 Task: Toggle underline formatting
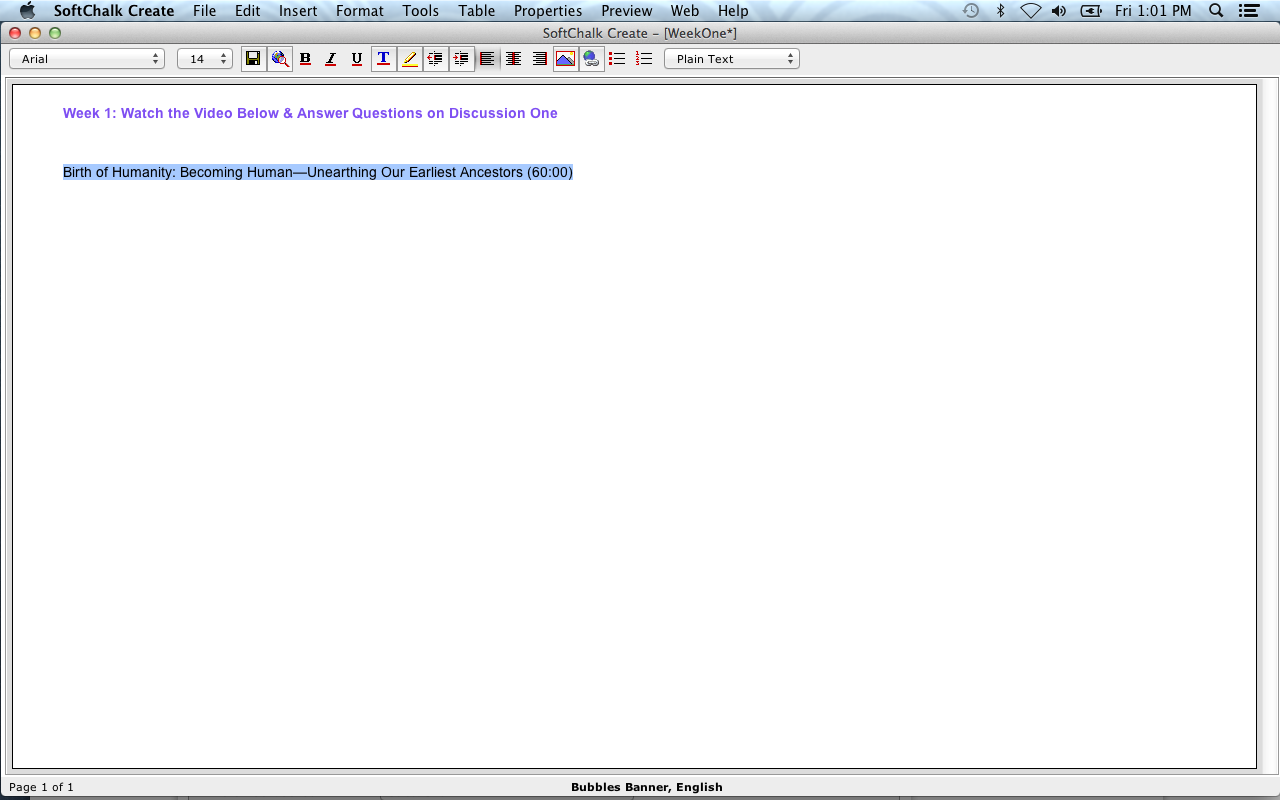[357, 59]
